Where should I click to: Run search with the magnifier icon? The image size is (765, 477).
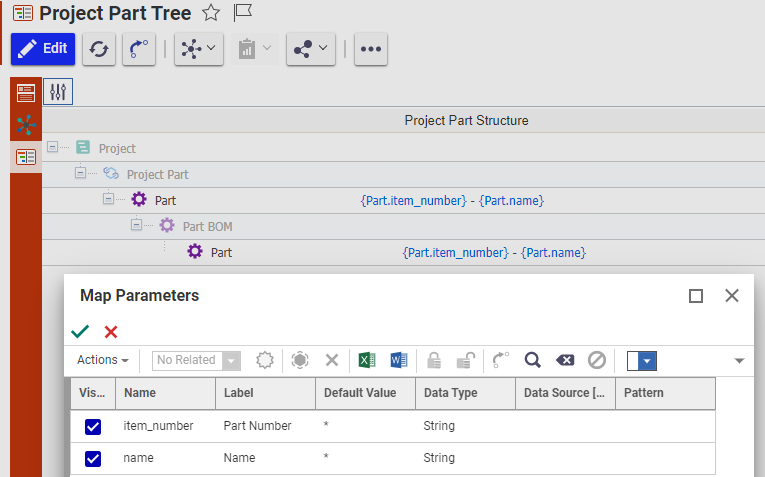pos(532,360)
